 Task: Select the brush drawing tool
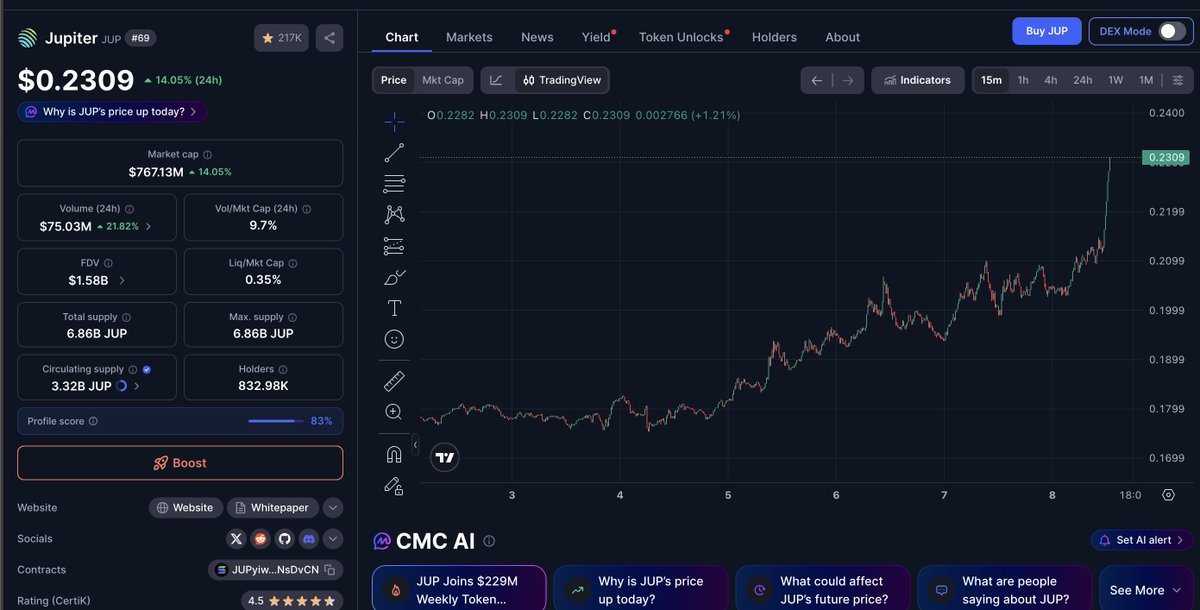(394, 277)
